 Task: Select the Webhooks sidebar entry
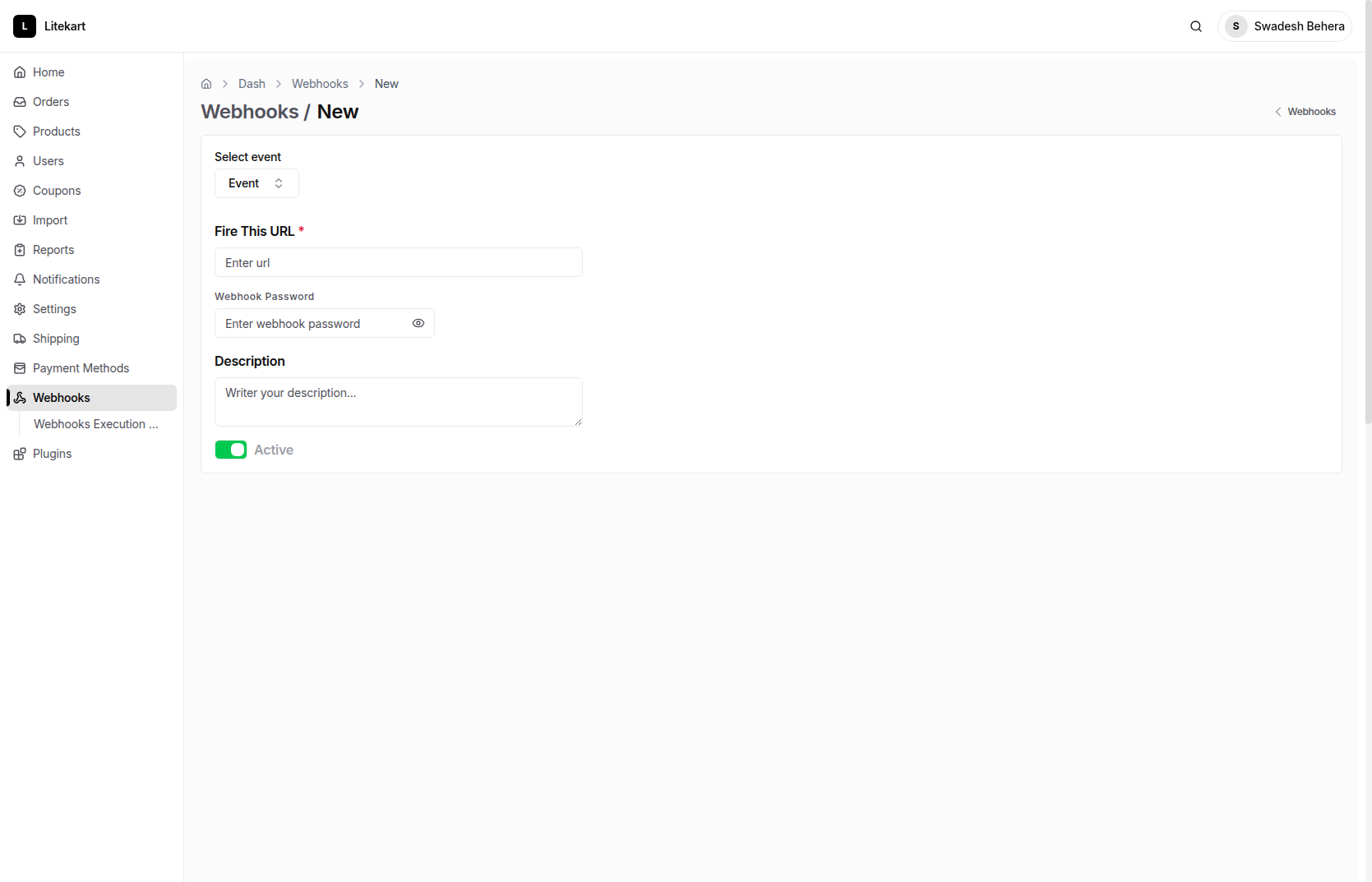tap(91, 398)
